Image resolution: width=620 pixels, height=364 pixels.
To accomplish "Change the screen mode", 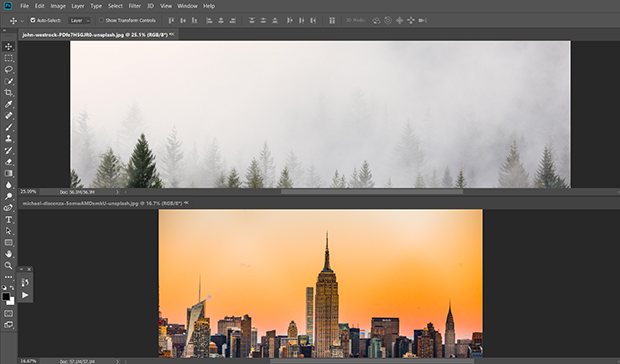I will point(8,325).
